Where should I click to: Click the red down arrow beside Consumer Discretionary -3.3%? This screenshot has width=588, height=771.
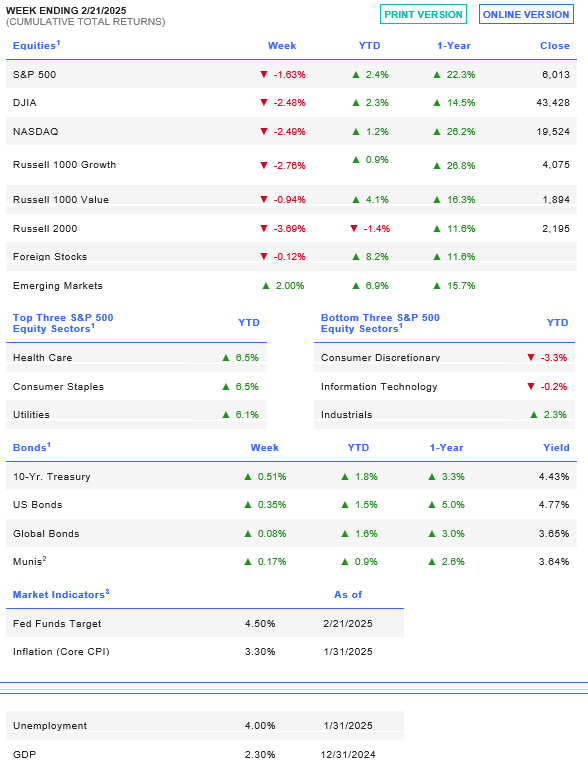pyautogui.click(x=531, y=357)
